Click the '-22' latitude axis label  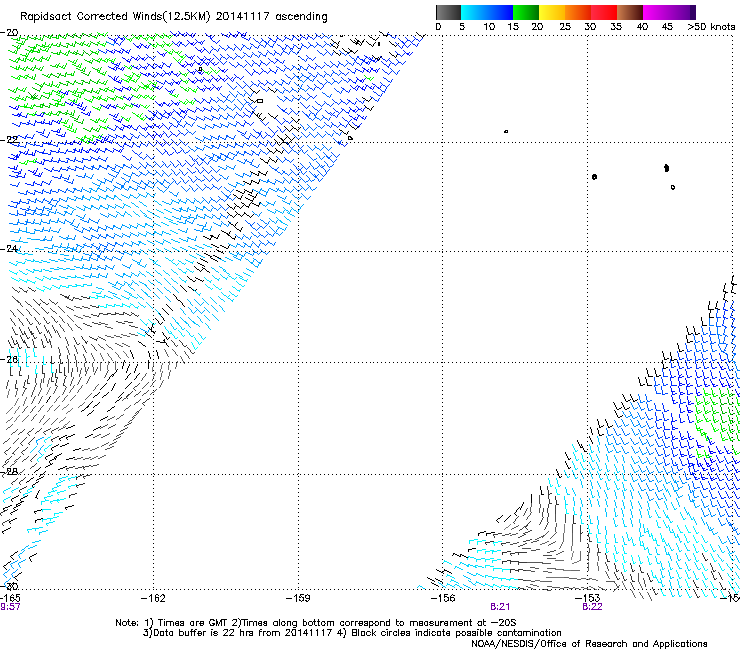point(9,140)
